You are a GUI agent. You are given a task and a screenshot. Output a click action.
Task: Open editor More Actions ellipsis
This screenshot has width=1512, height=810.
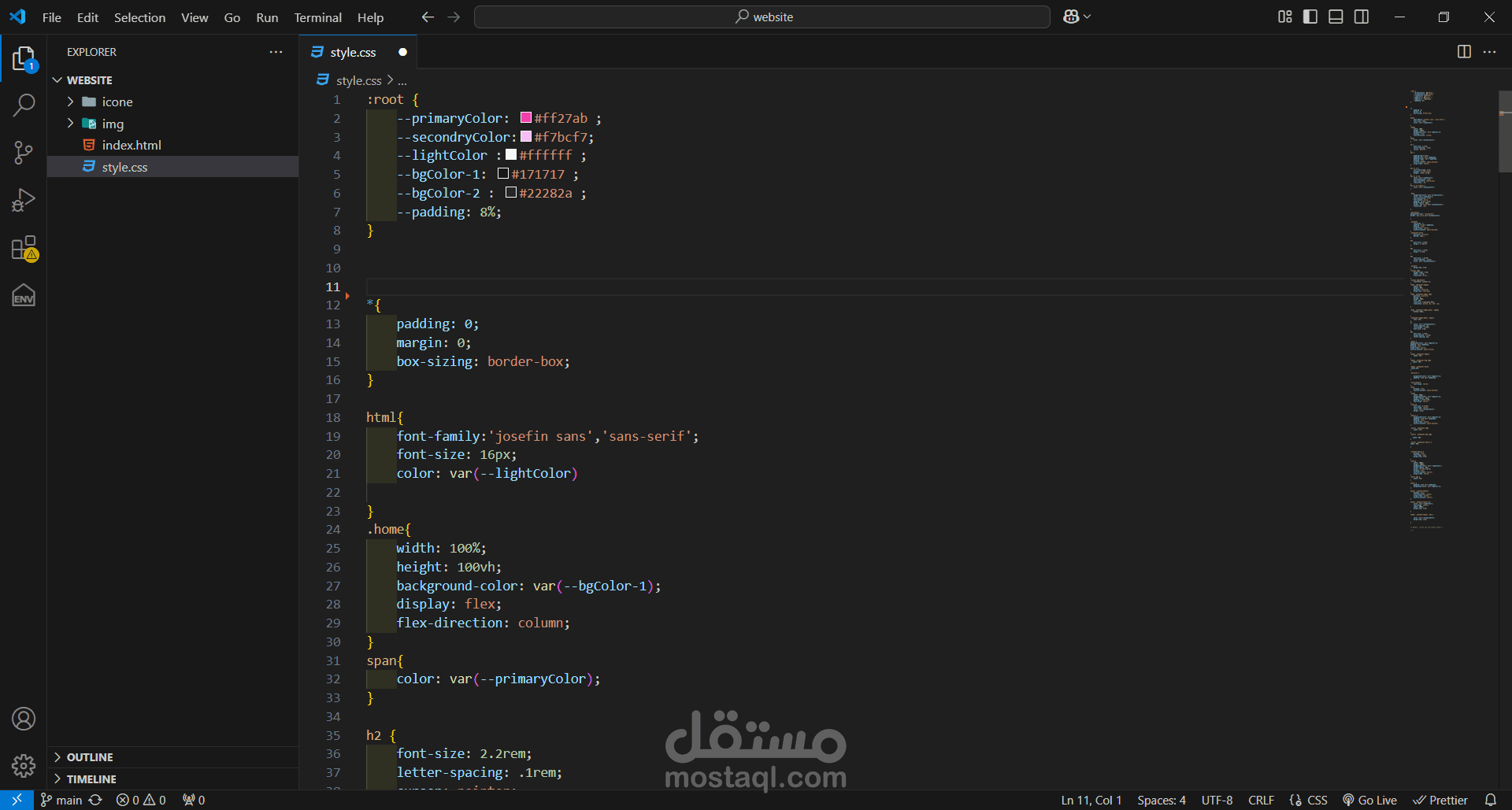pos(1489,51)
